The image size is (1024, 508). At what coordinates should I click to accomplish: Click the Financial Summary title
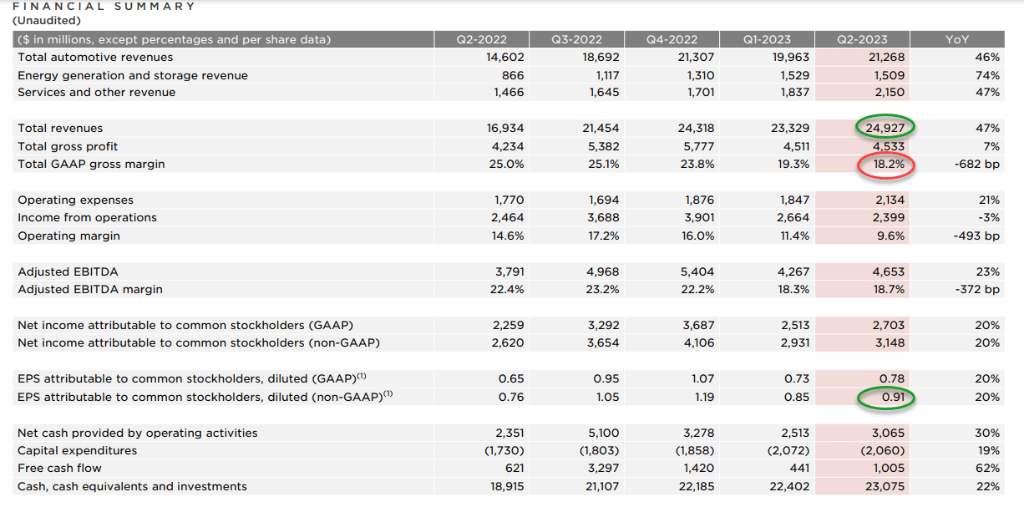pos(105,7)
